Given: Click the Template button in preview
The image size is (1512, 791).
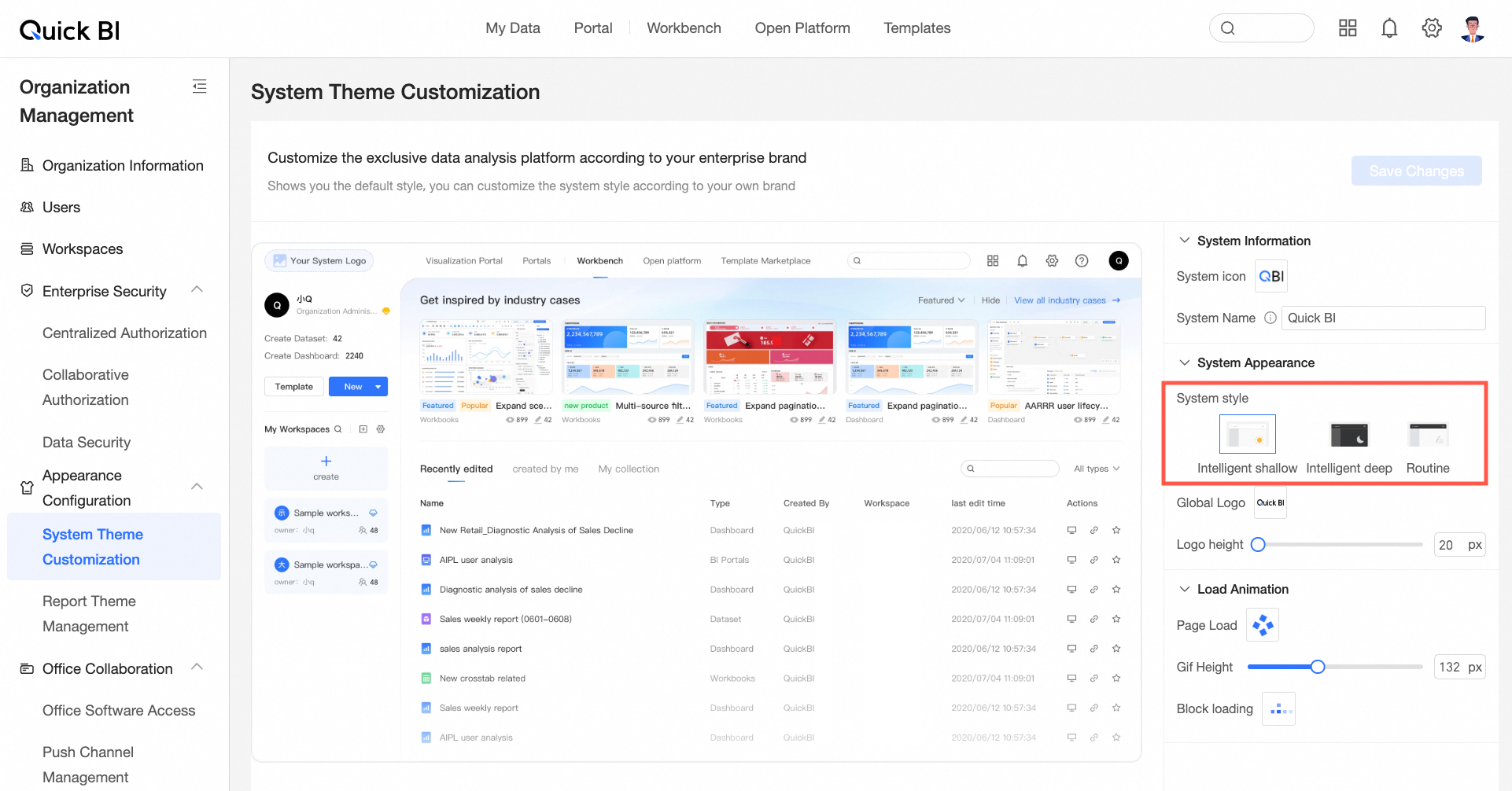Looking at the screenshot, I should point(294,387).
